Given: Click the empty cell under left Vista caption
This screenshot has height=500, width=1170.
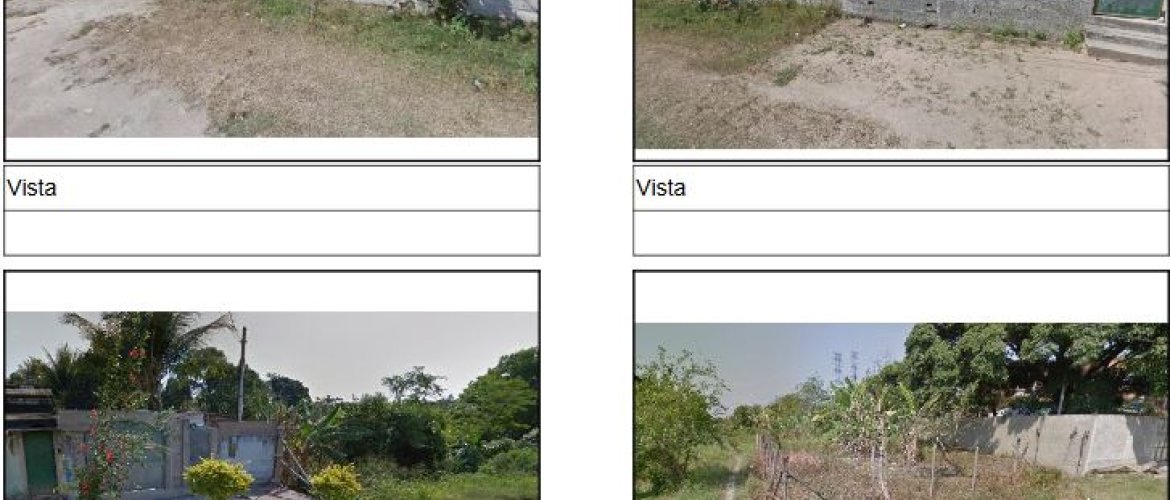Looking at the screenshot, I should (272, 233).
